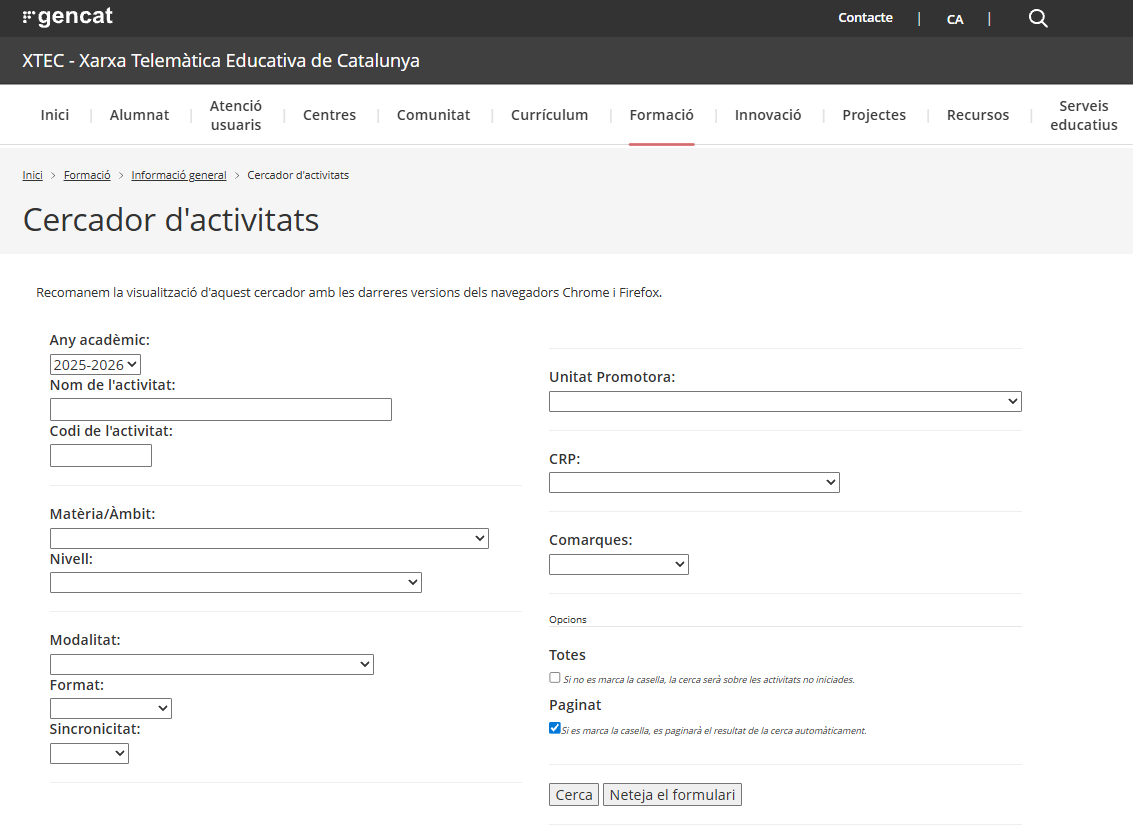The image size is (1133, 829).
Task: Follow the Informació general breadcrumb link
Action: click(179, 175)
